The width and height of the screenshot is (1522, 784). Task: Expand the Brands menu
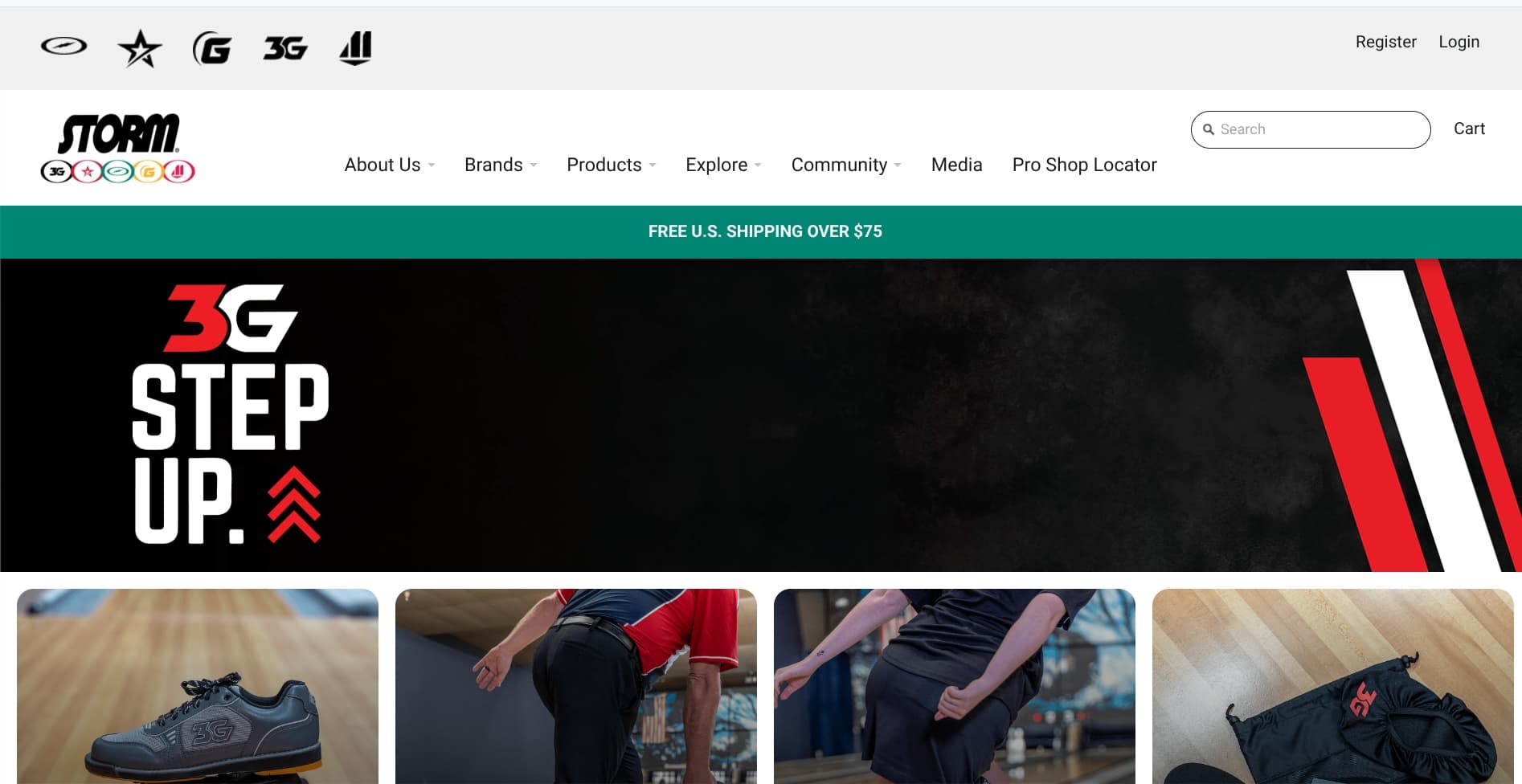501,165
